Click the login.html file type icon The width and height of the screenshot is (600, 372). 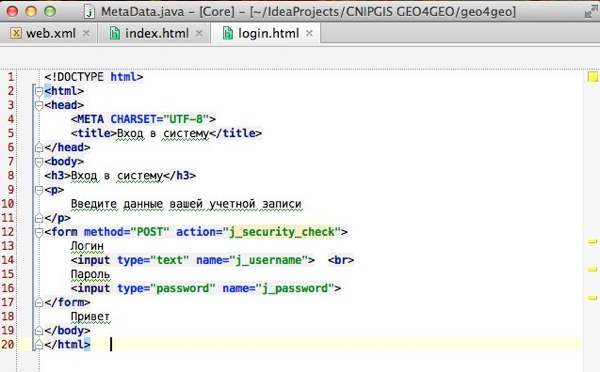[228, 33]
